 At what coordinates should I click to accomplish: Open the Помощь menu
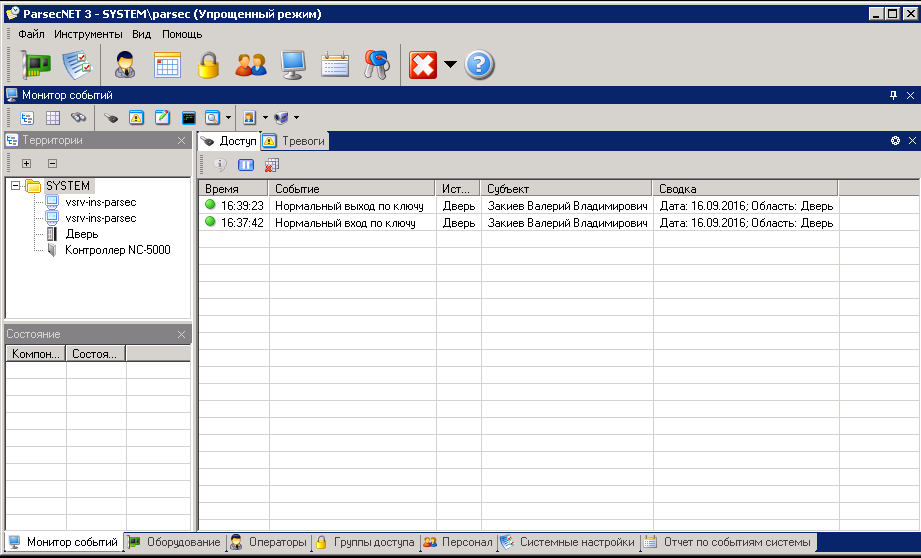(182, 34)
